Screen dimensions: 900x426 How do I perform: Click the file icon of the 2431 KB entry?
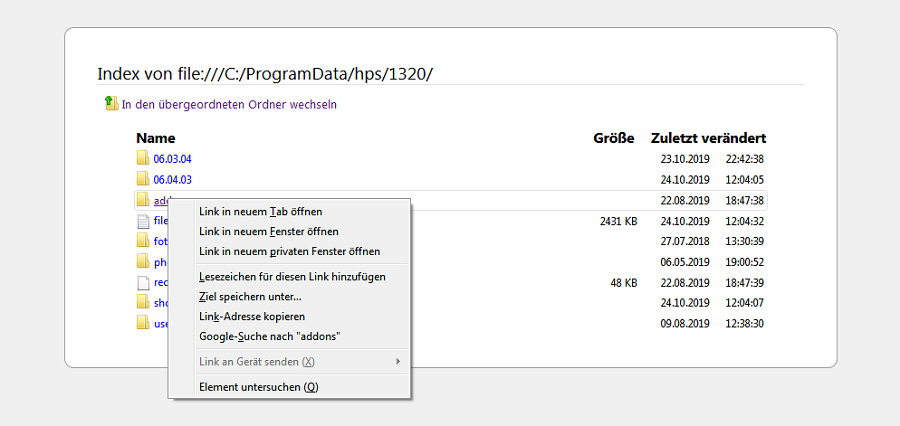click(143, 221)
